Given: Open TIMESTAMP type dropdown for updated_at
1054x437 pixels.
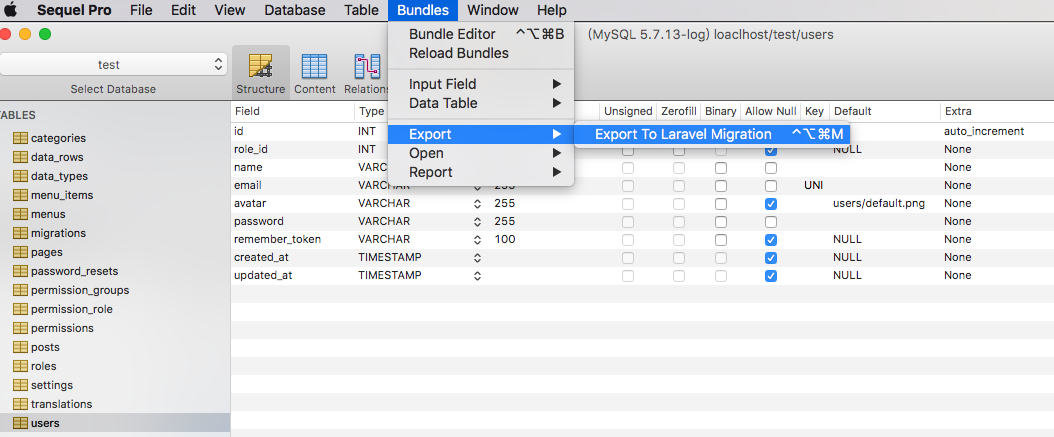Looking at the screenshot, I should click(x=477, y=276).
